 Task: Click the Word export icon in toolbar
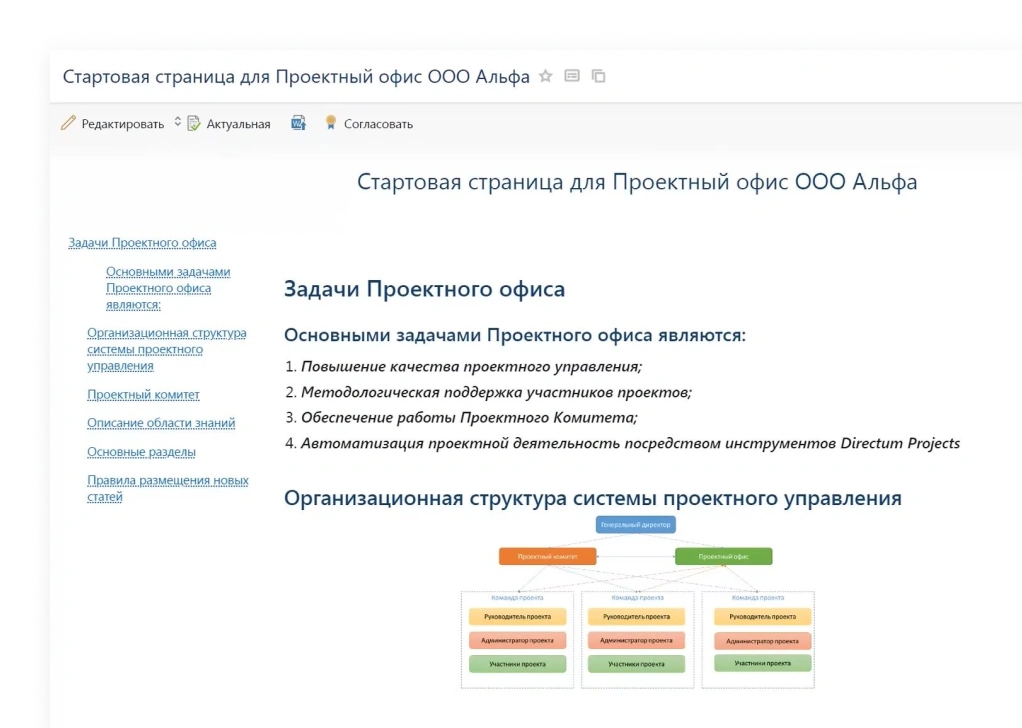298,123
